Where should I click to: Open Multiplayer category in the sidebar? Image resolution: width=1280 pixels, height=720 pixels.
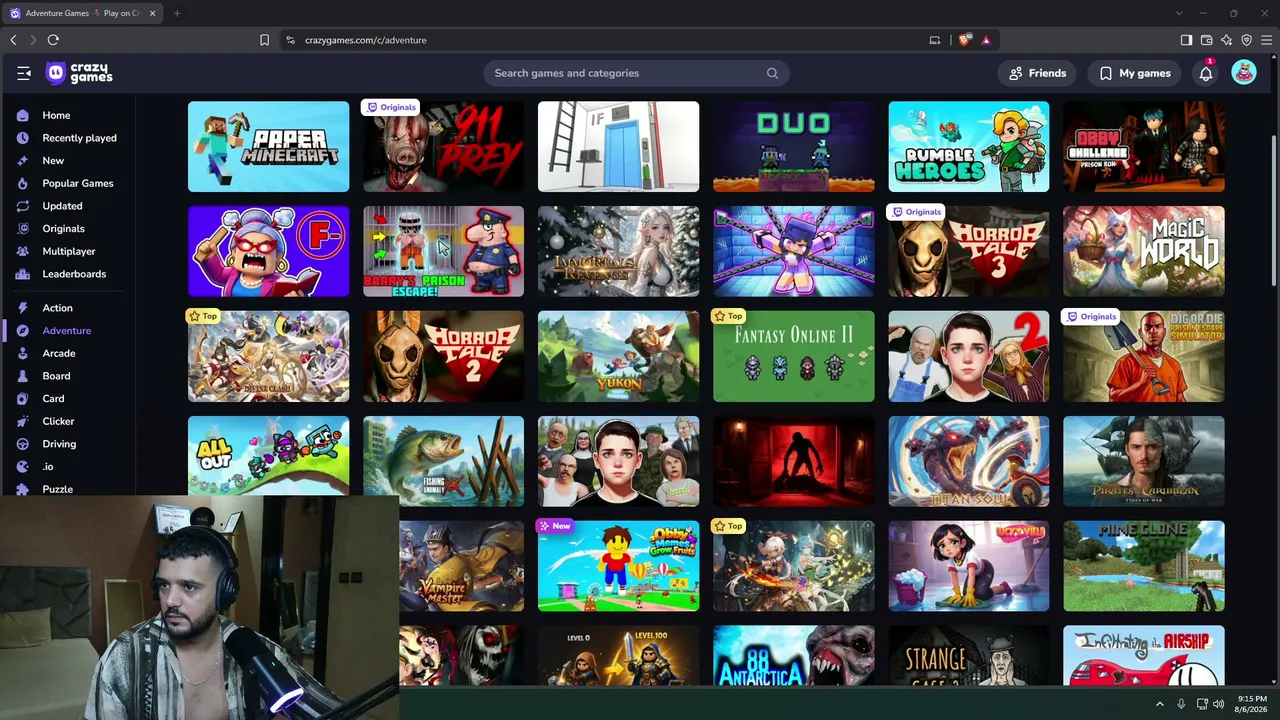pyautogui.click(x=68, y=251)
